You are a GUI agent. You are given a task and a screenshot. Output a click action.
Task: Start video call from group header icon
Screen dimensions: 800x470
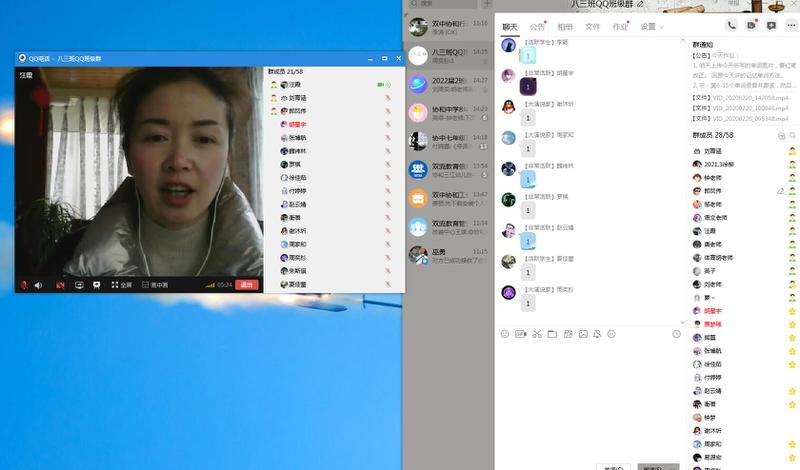[752, 25]
